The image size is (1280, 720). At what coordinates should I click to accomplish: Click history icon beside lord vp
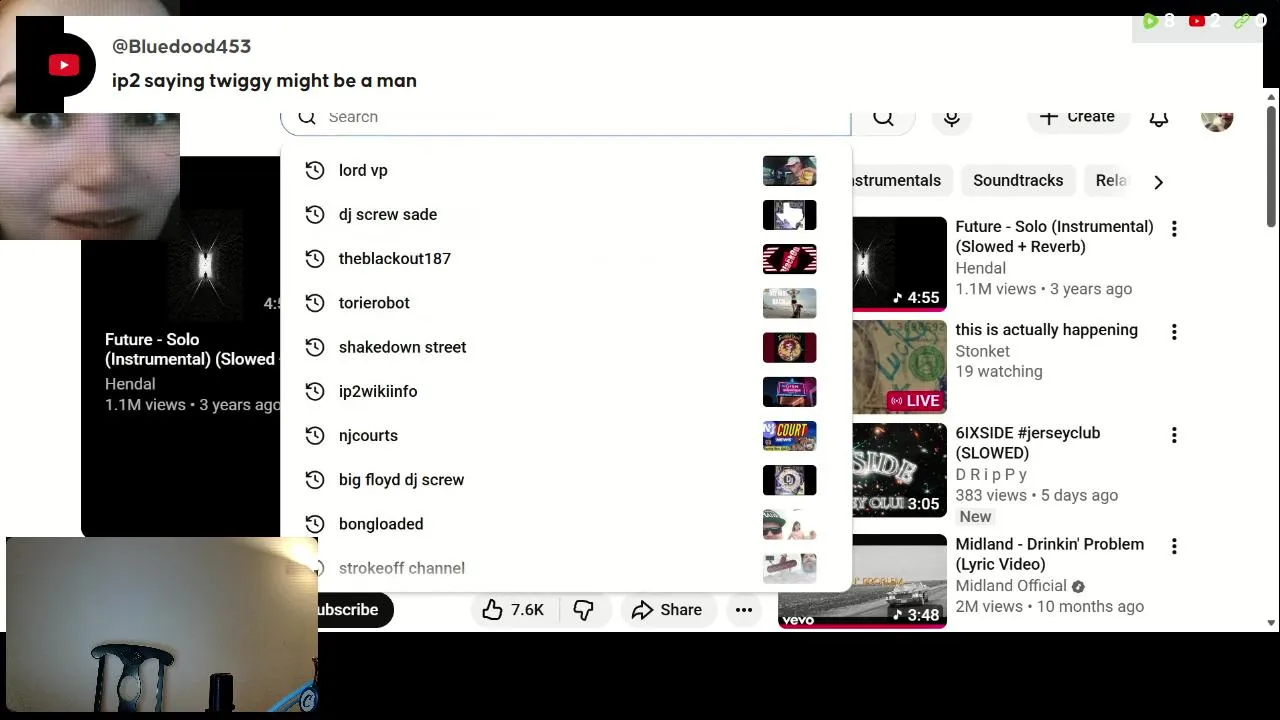pyautogui.click(x=315, y=170)
